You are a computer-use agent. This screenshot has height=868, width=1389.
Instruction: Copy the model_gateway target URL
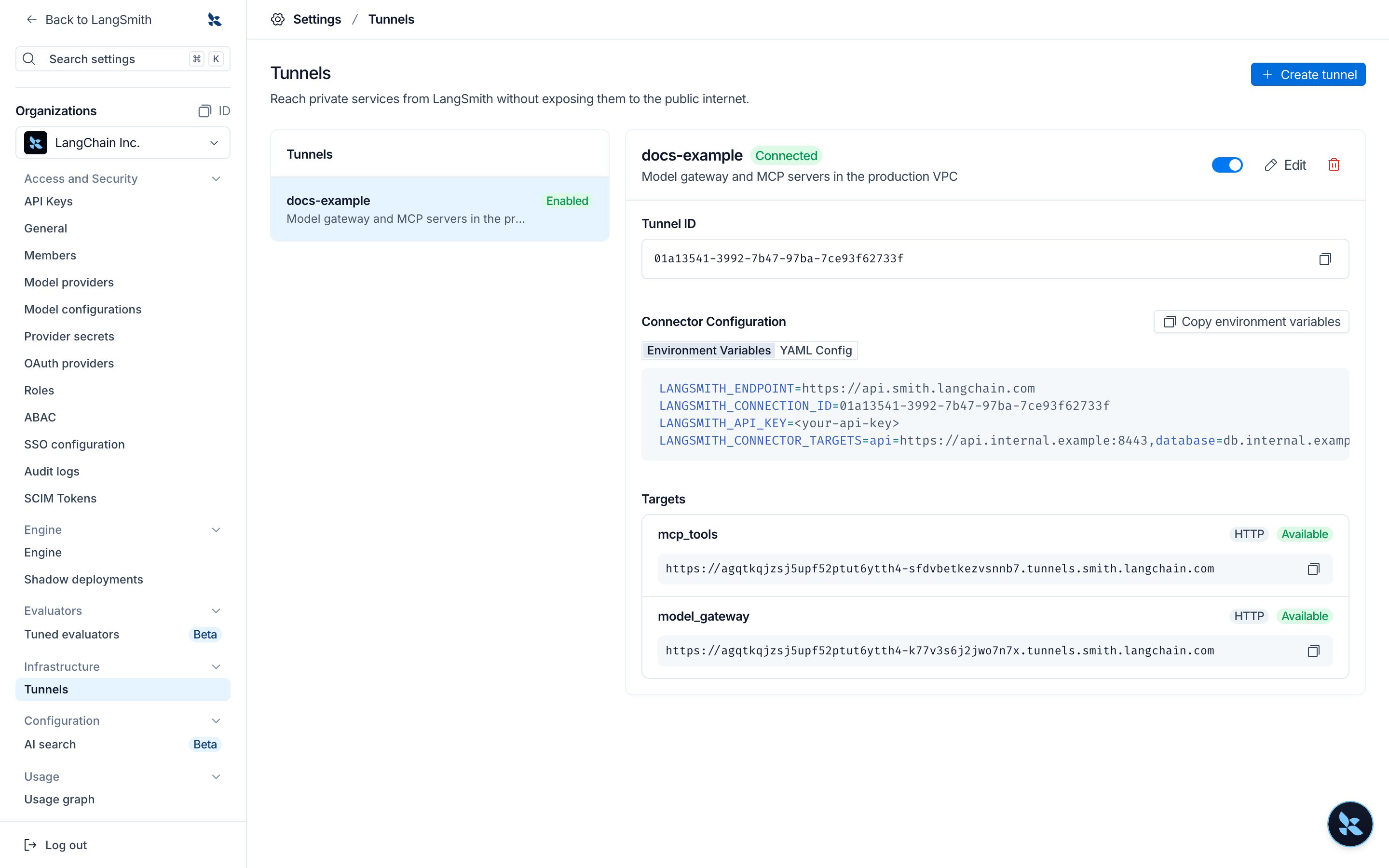[1313, 651]
